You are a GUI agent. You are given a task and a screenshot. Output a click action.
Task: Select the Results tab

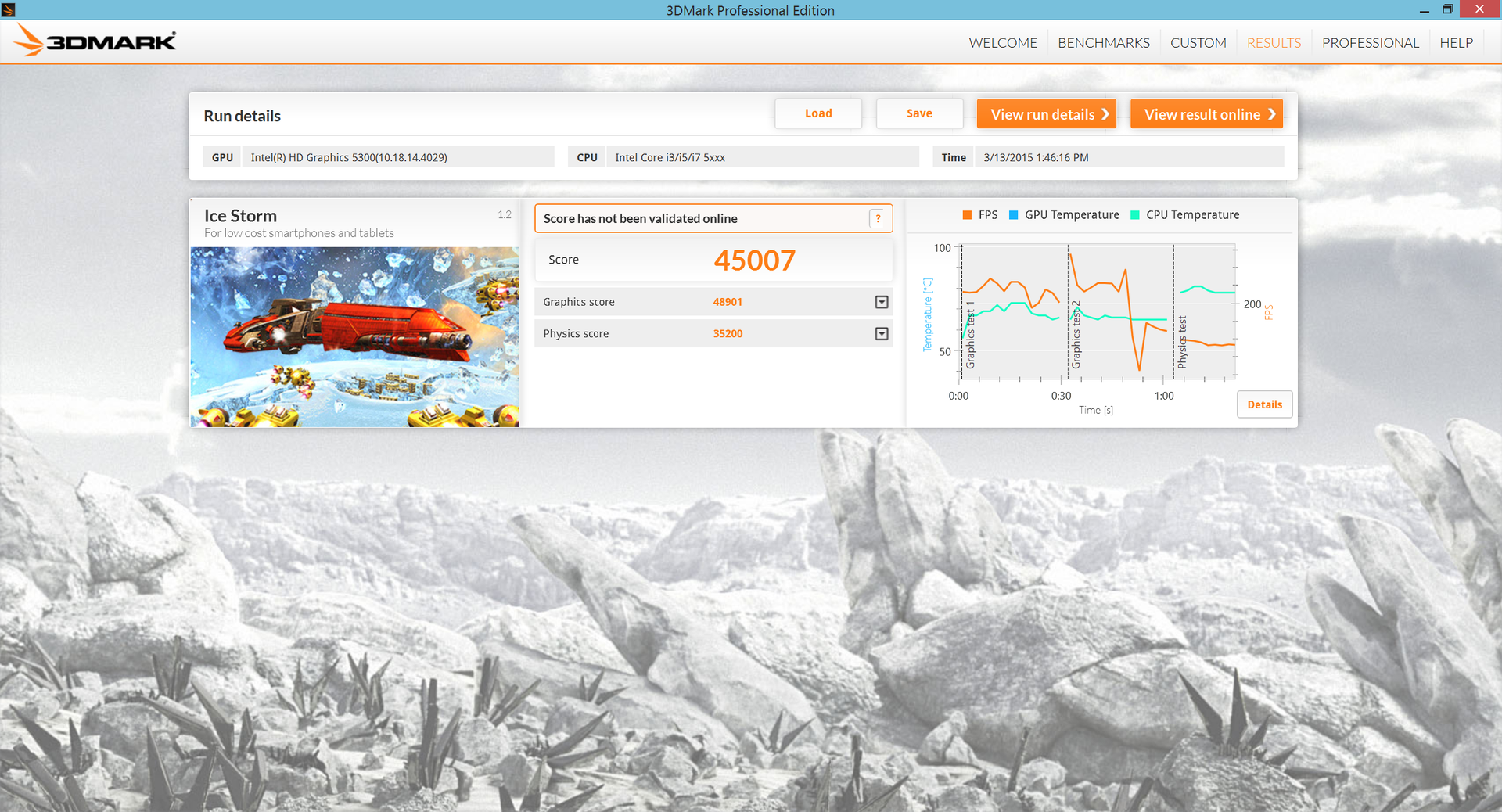click(x=1274, y=43)
